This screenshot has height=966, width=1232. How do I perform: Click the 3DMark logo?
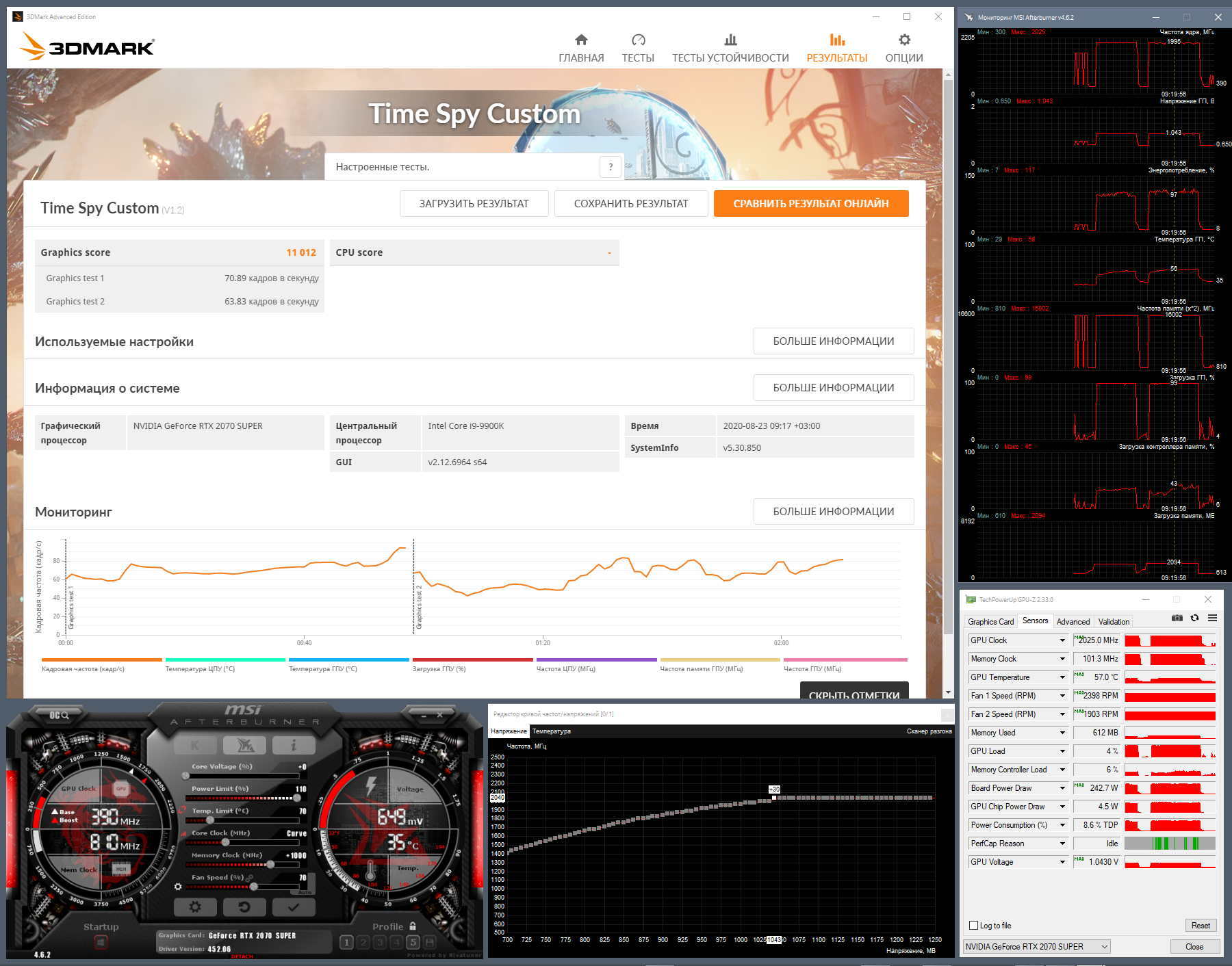click(87, 46)
